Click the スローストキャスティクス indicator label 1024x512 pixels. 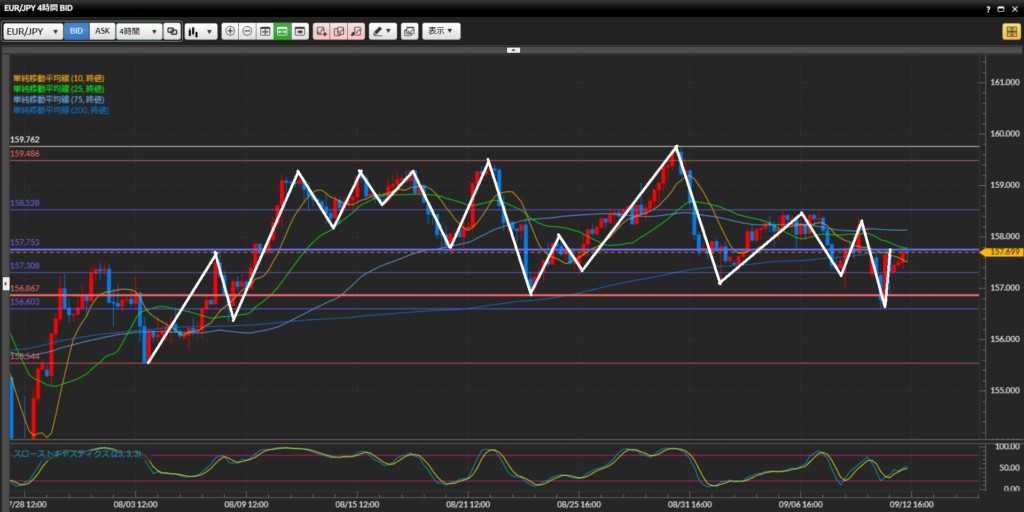click(76, 453)
